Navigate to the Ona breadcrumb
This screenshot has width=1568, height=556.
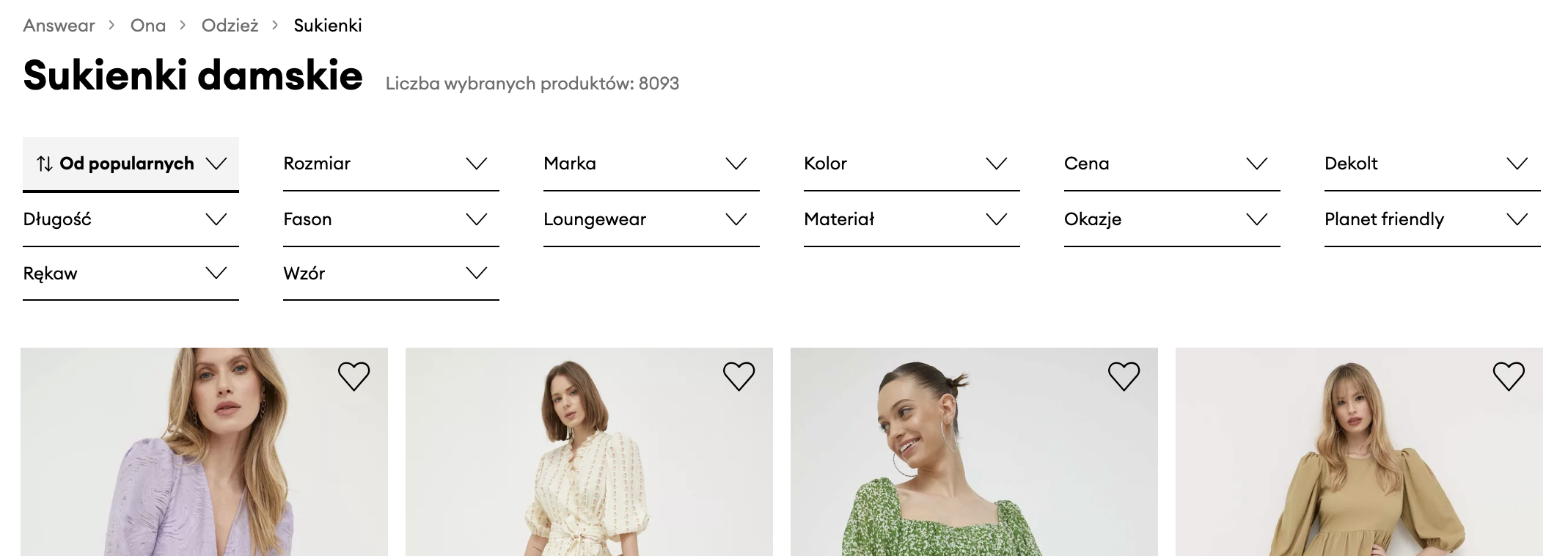148,26
